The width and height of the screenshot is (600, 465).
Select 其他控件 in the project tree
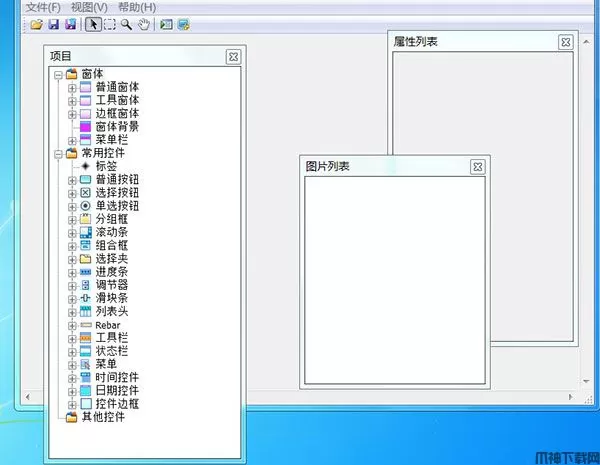(103, 416)
